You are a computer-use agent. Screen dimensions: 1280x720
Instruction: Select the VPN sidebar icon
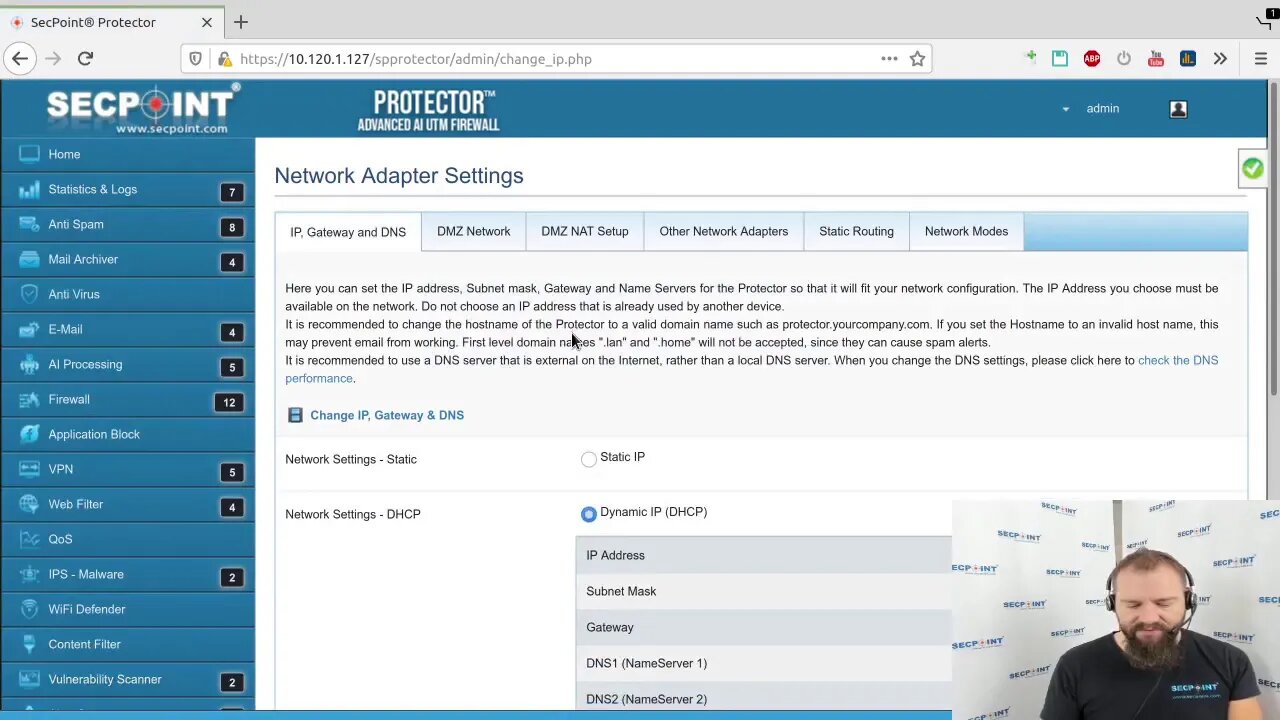[29, 469]
